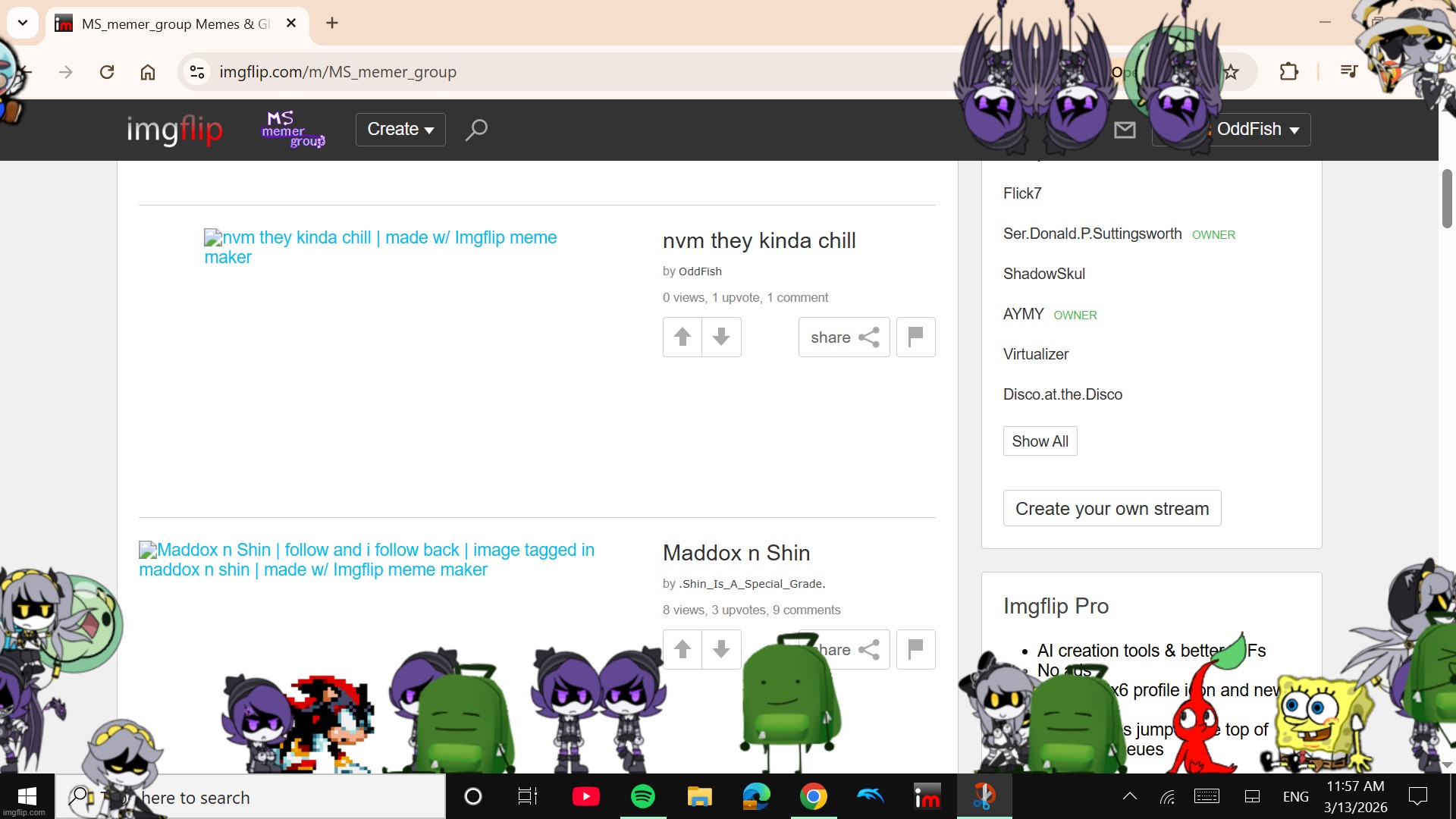
Task: Downvote the 'Maddox n Shin' post
Action: [x=721, y=649]
